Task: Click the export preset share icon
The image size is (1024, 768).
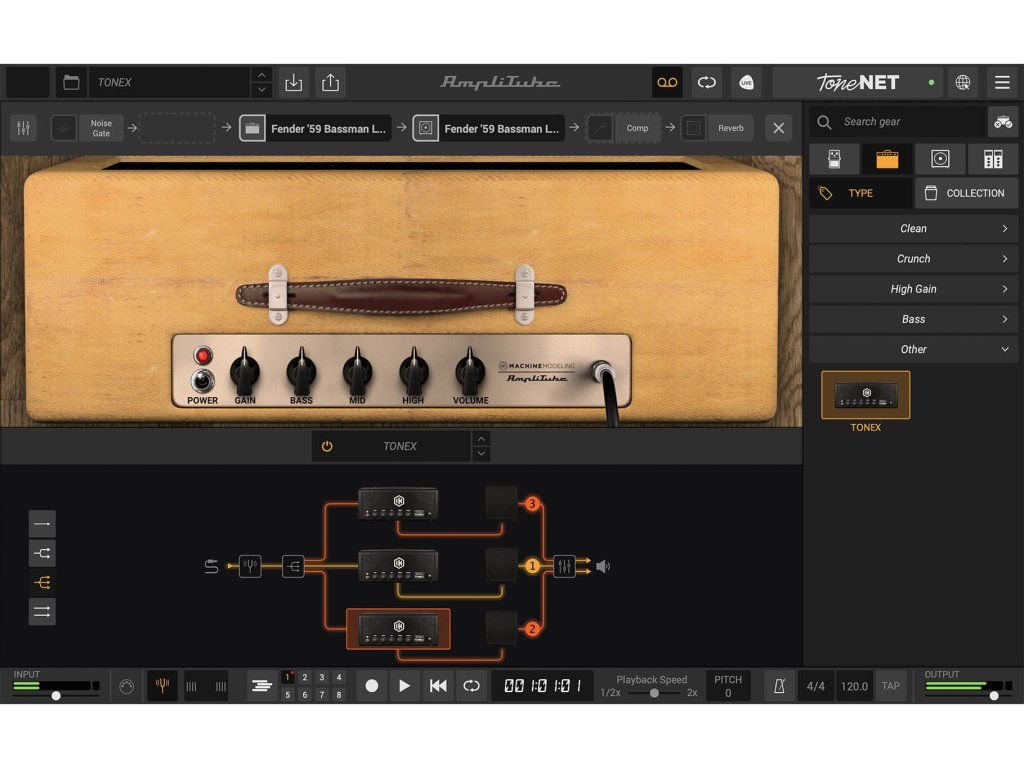Action: pyautogui.click(x=331, y=83)
